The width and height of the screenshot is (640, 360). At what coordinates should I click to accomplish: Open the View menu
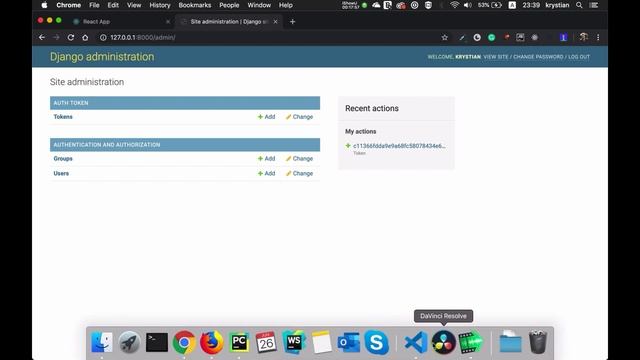pos(134,5)
